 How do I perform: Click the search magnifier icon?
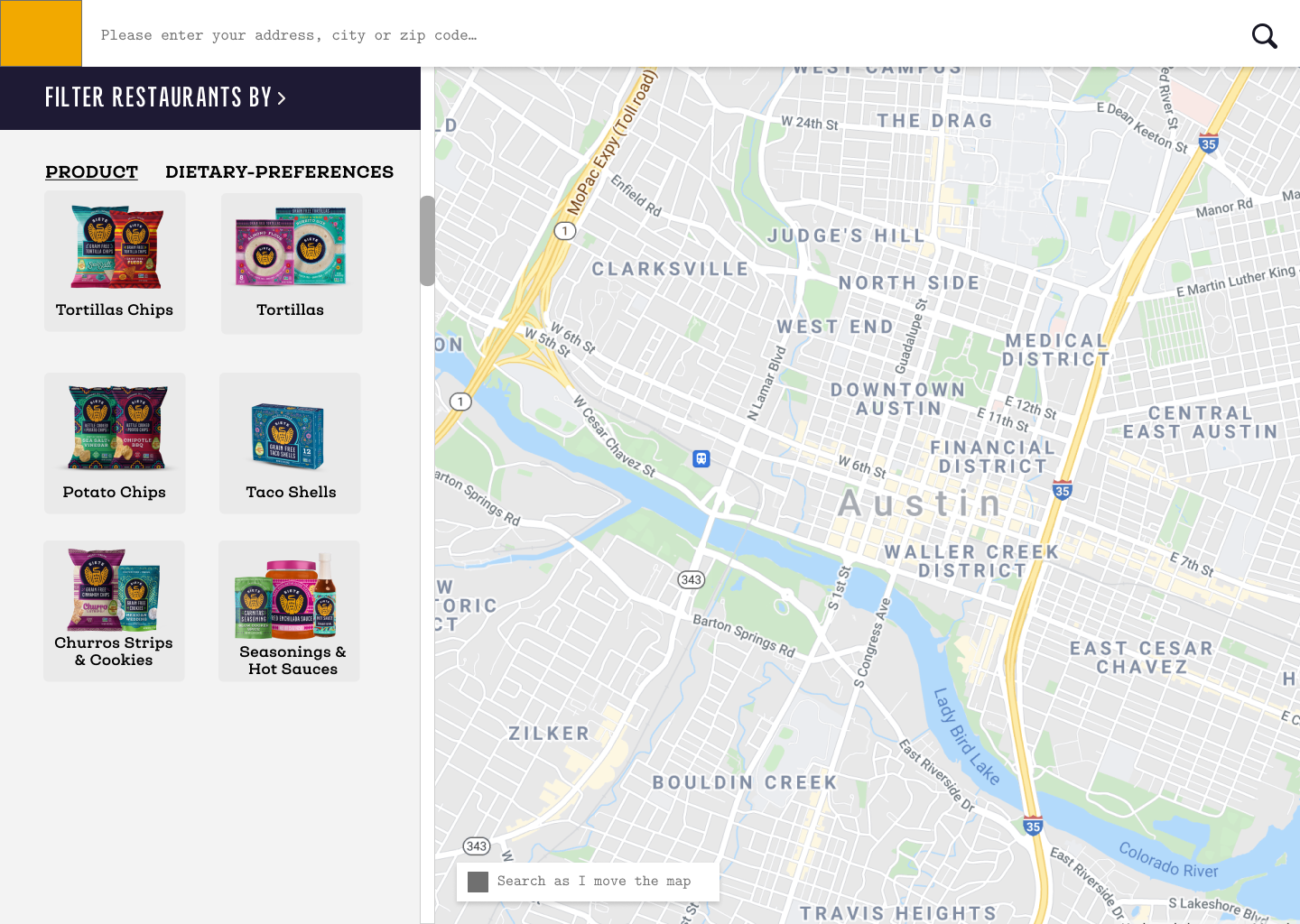coord(1264,35)
